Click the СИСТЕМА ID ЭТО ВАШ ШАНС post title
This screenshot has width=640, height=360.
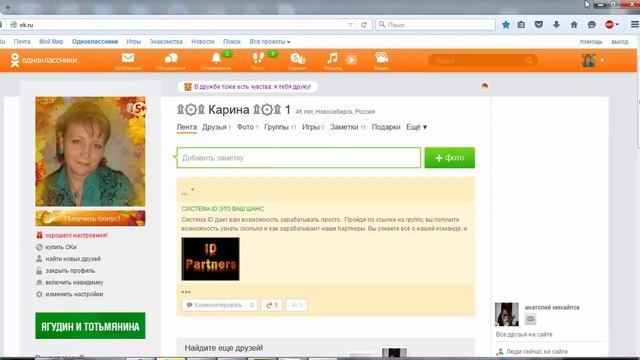[x=222, y=209]
